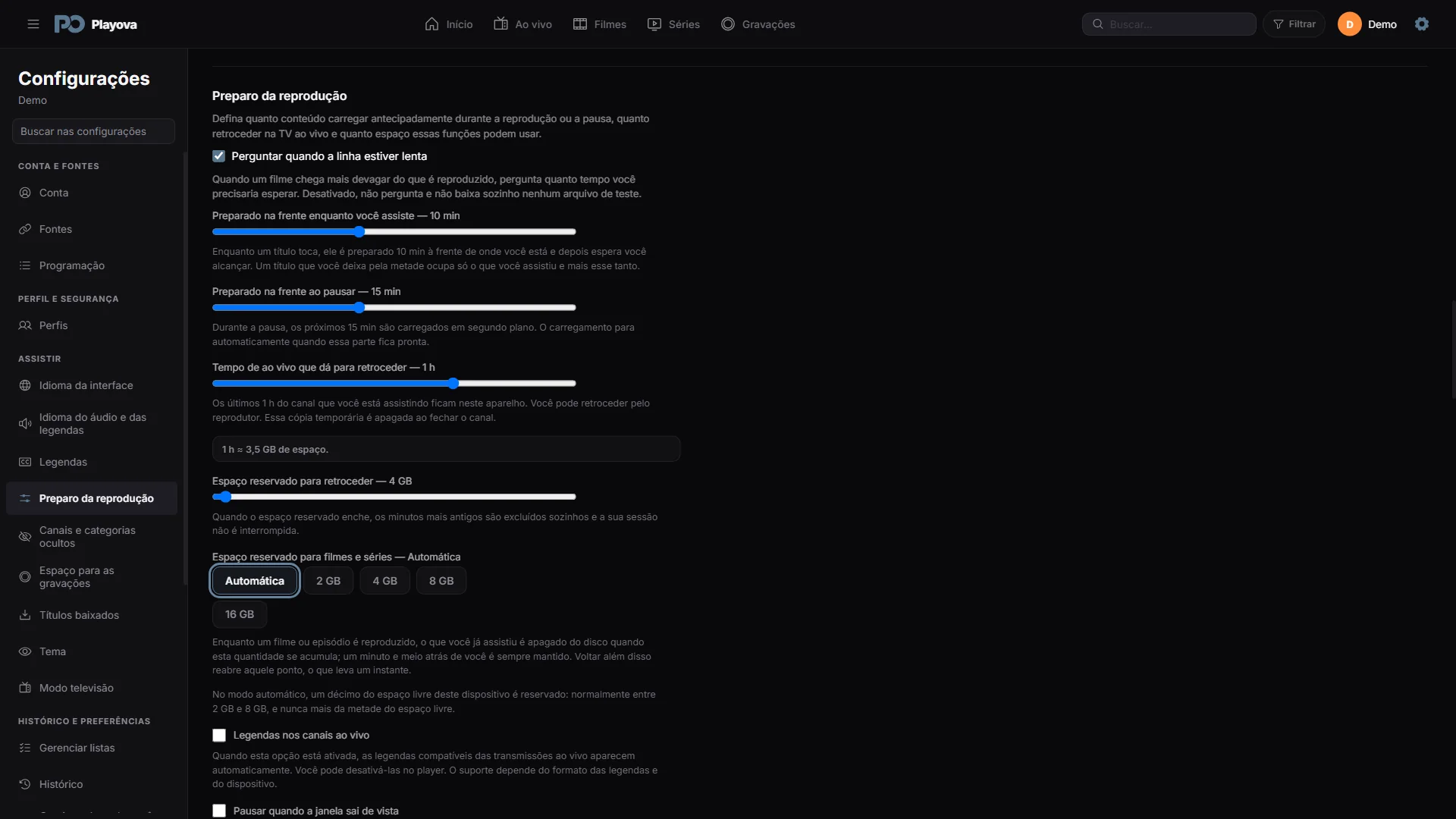The height and width of the screenshot is (819, 1456).
Task: Open the Séries tab
Action: click(673, 24)
